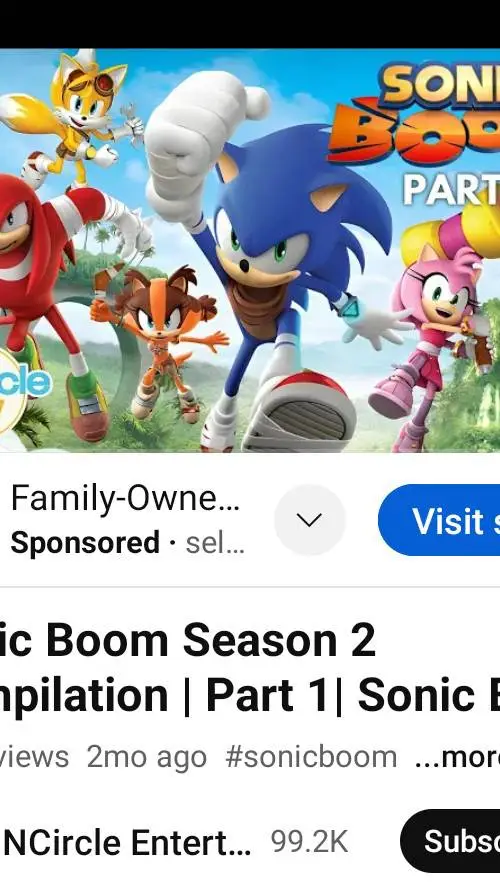Expand the ad details chevron button

point(309,519)
